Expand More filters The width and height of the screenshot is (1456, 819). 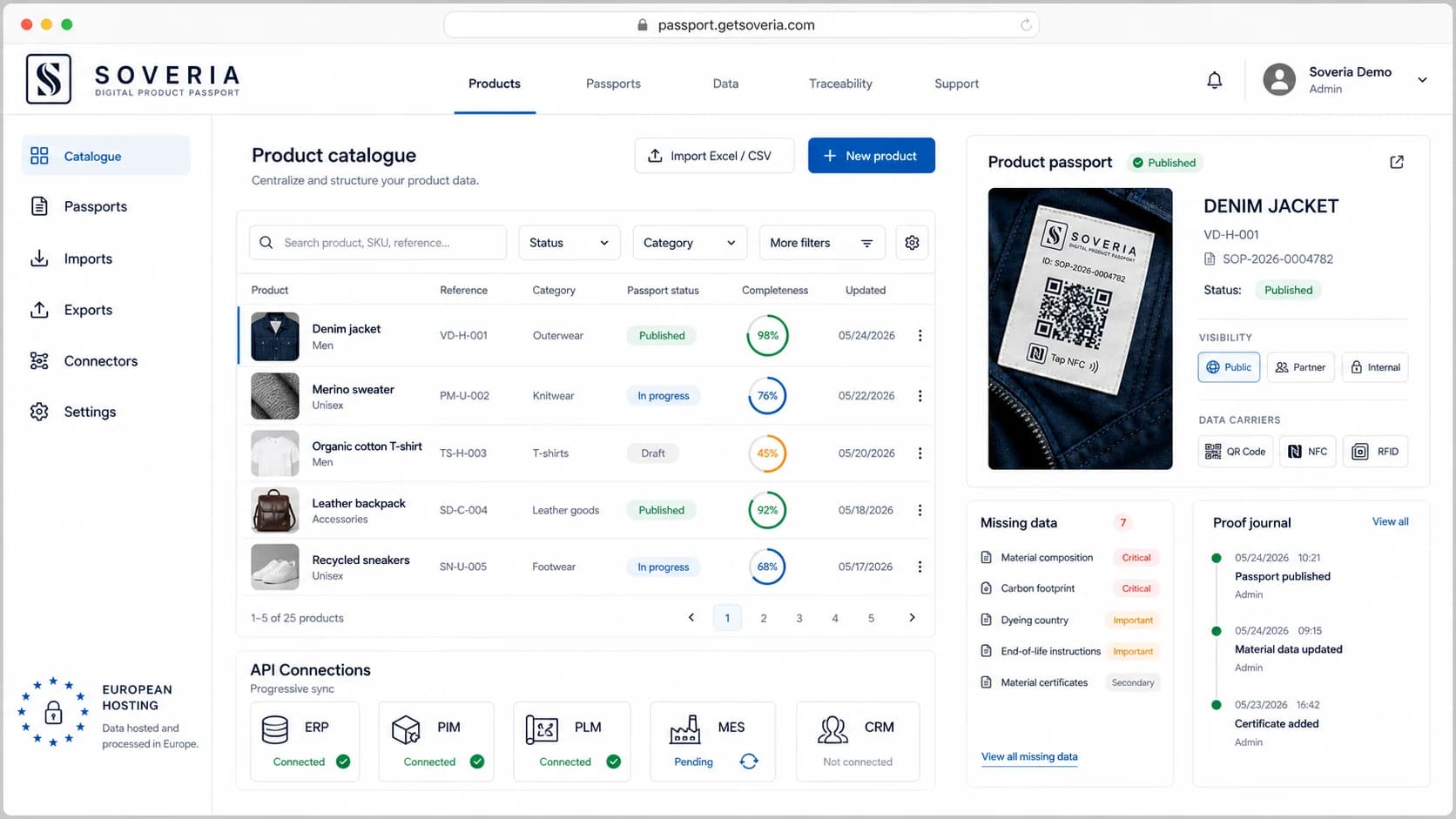(x=822, y=243)
